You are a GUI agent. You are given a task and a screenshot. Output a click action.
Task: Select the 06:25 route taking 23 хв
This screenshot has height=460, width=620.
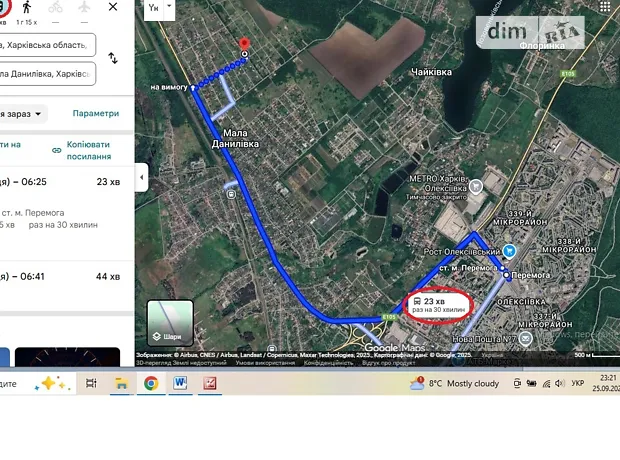(x=60, y=182)
